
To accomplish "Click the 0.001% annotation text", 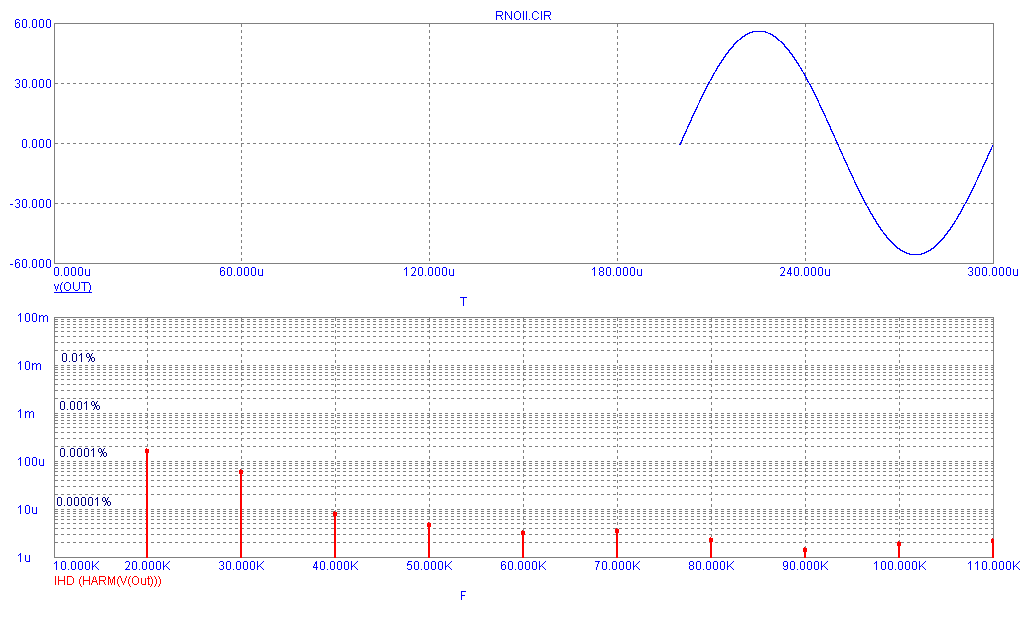I will (79, 406).
